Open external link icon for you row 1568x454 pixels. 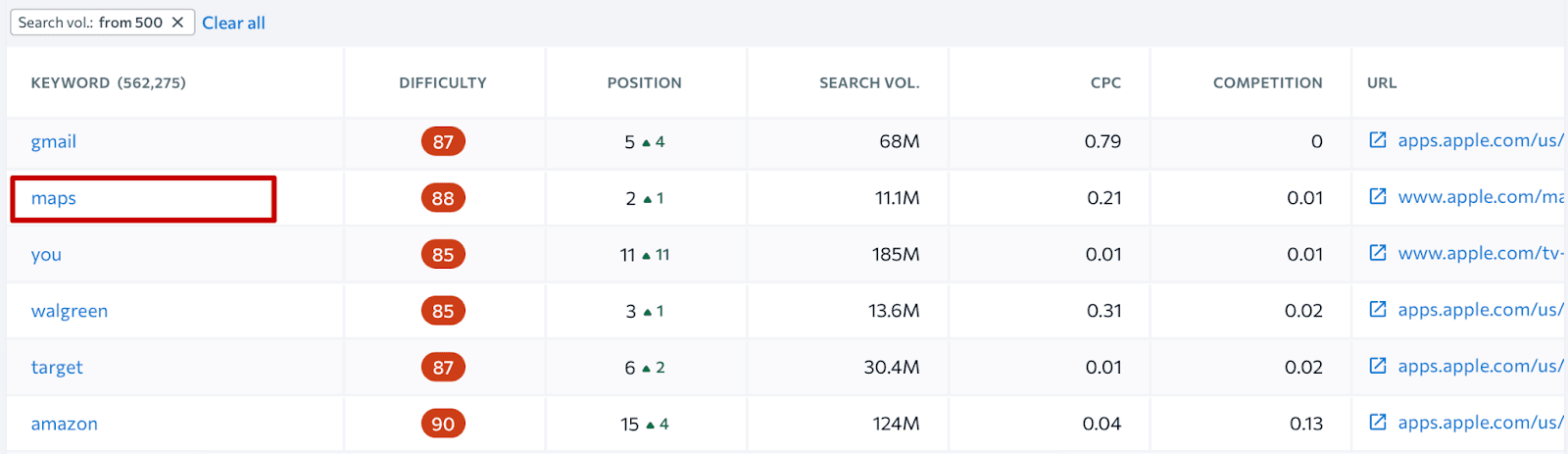coord(1377,253)
